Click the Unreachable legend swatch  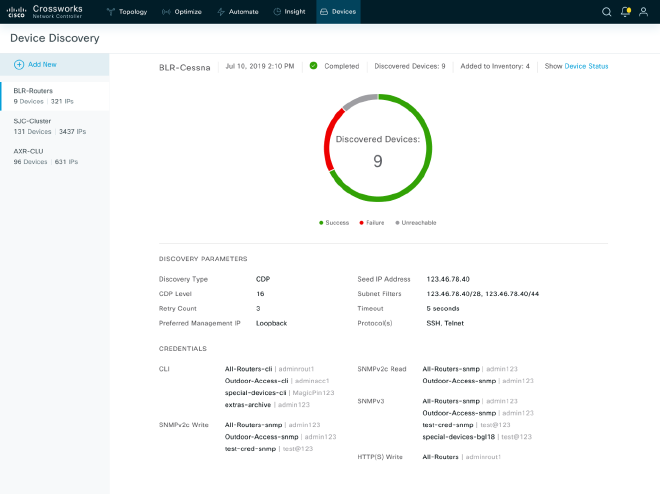tap(397, 222)
